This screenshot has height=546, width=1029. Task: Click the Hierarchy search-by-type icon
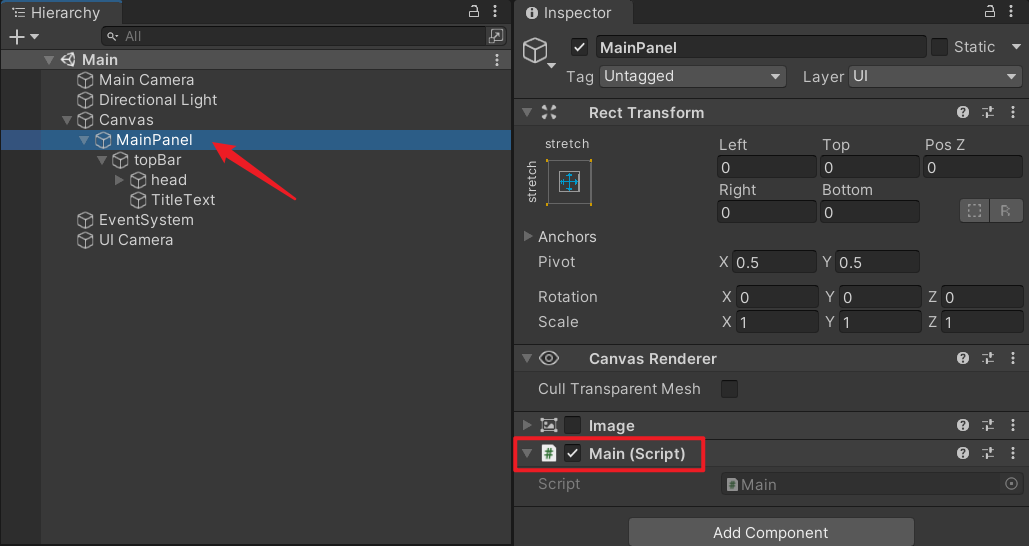[x=496, y=36]
